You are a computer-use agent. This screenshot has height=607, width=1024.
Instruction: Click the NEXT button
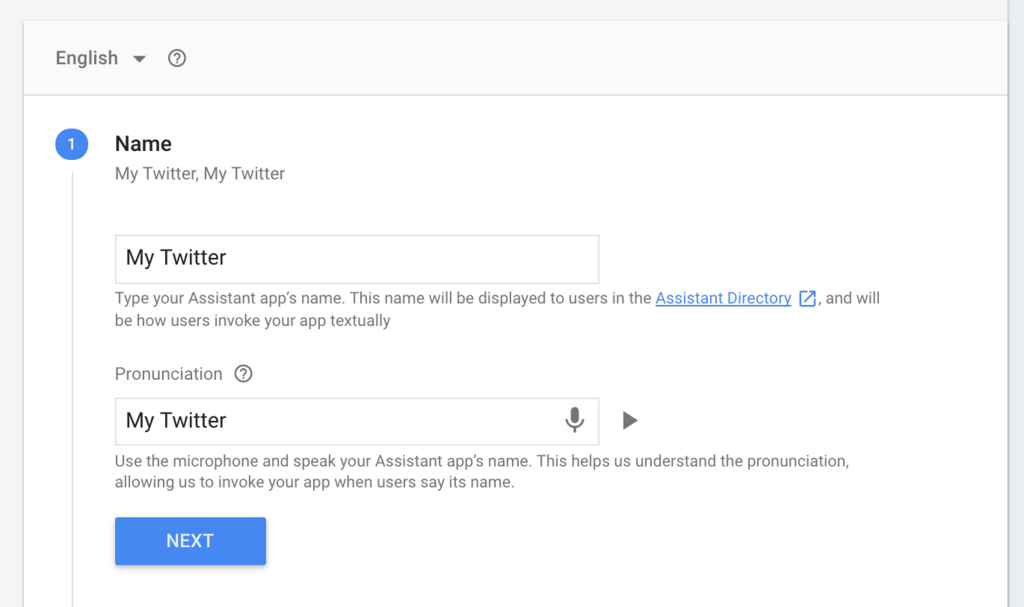point(190,541)
